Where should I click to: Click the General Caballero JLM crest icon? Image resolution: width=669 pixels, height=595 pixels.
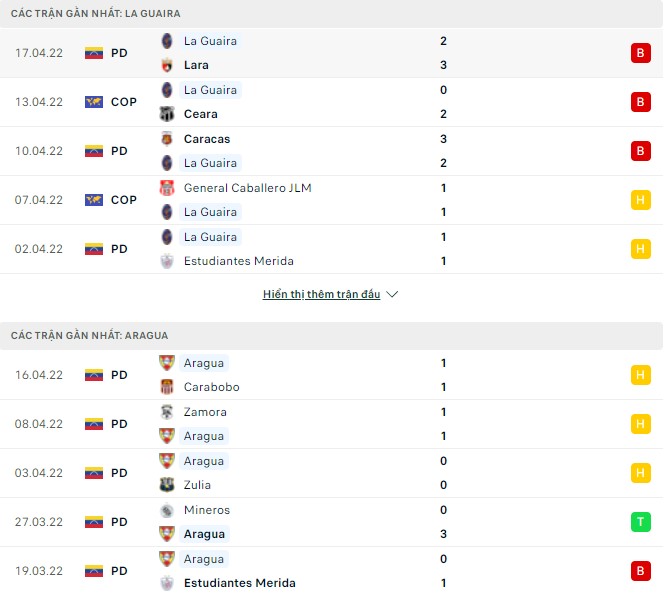pos(167,188)
